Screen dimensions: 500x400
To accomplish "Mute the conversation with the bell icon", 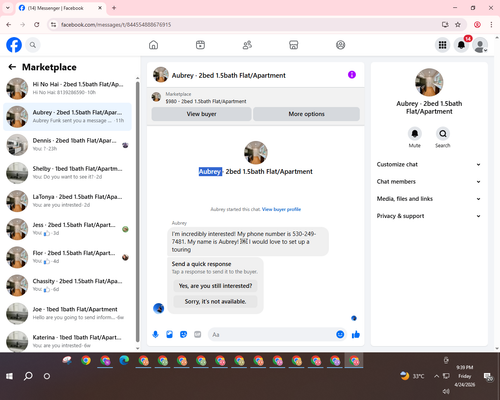I will click(x=415, y=134).
